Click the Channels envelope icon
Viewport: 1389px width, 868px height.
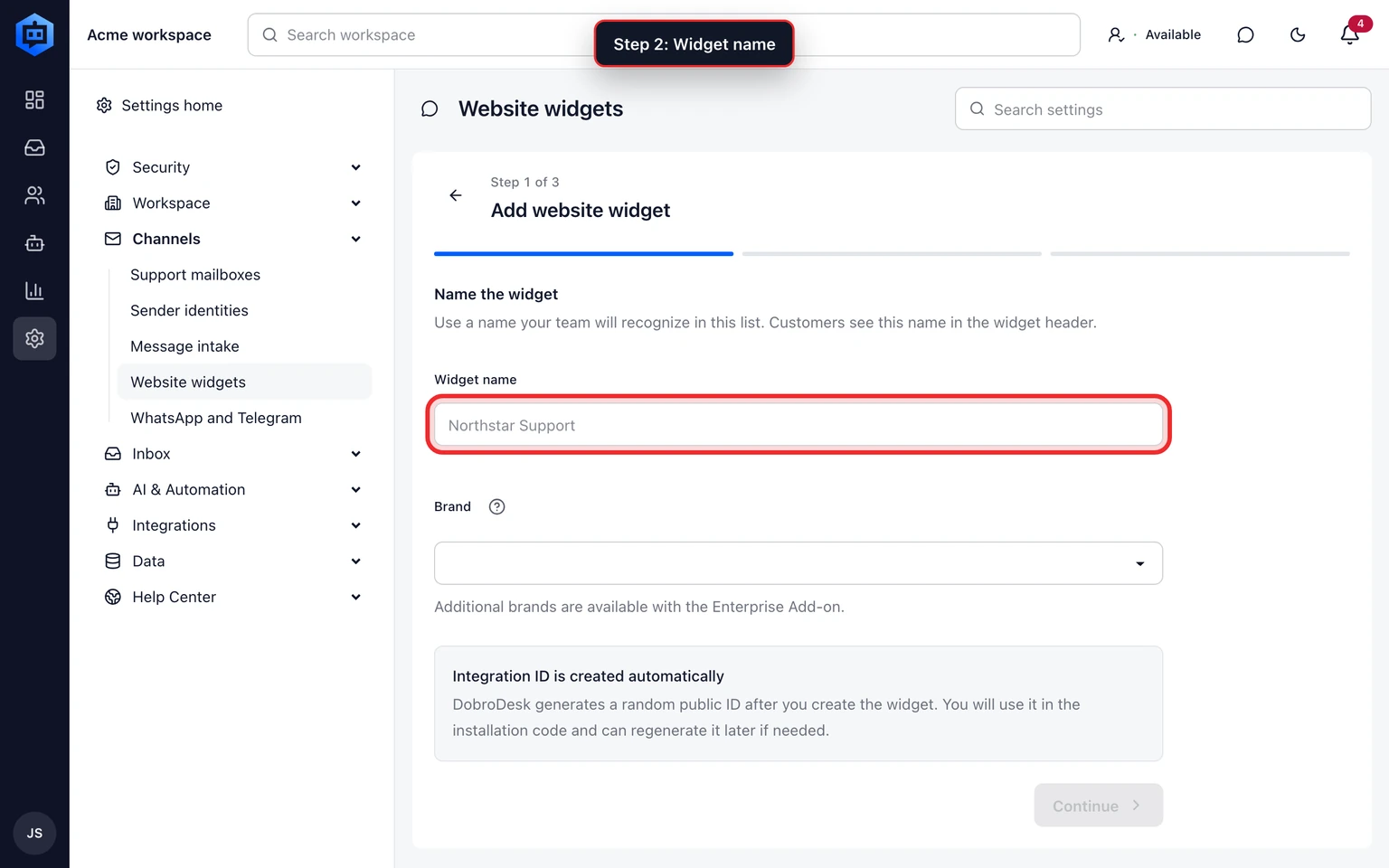[x=113, y=239]
